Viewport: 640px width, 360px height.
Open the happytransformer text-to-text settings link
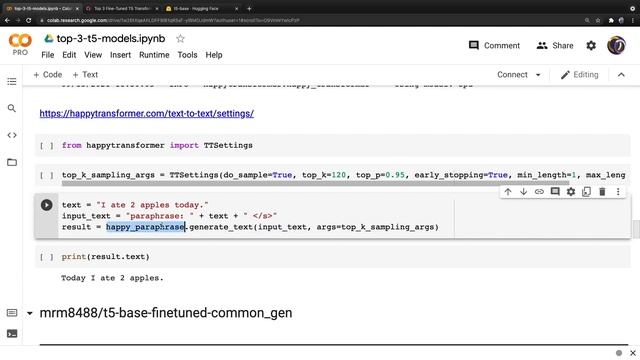tap(147, 113)
